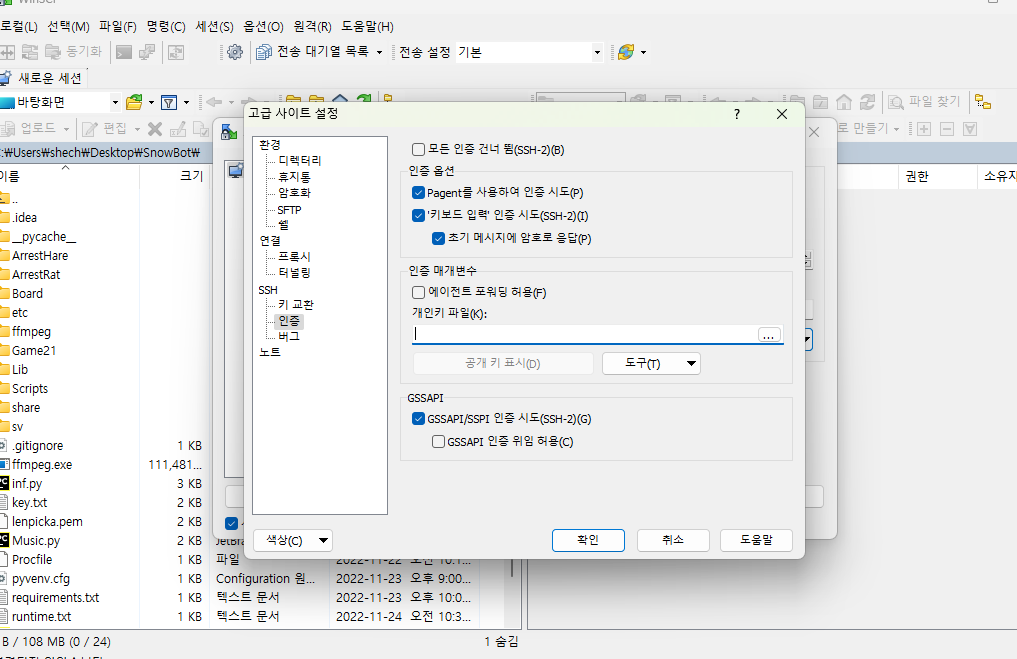Viewport: 1017px width, 659px height.
Task: Open the settings gear in the main toolbar
Action: (x=235, y=52)
